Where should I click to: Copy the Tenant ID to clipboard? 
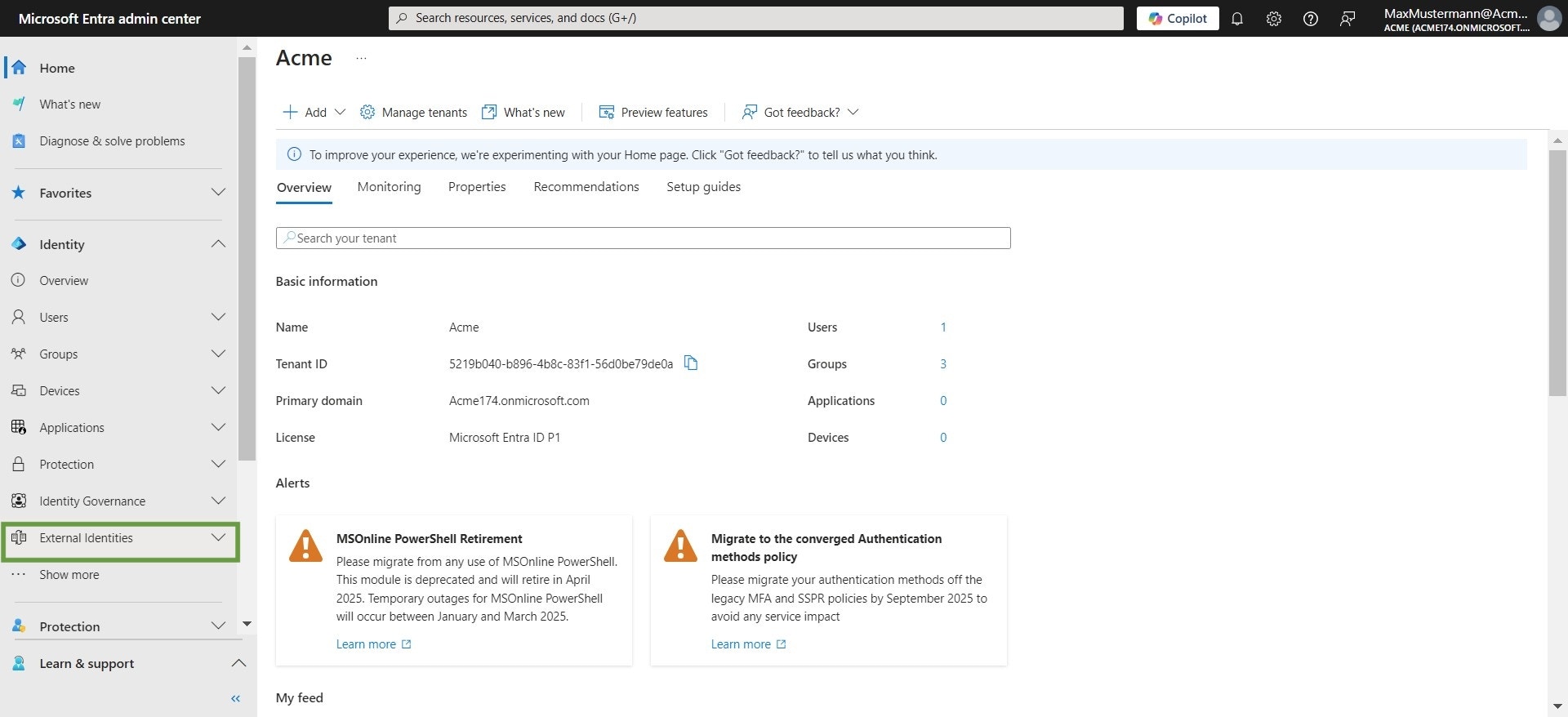[691, 363]
